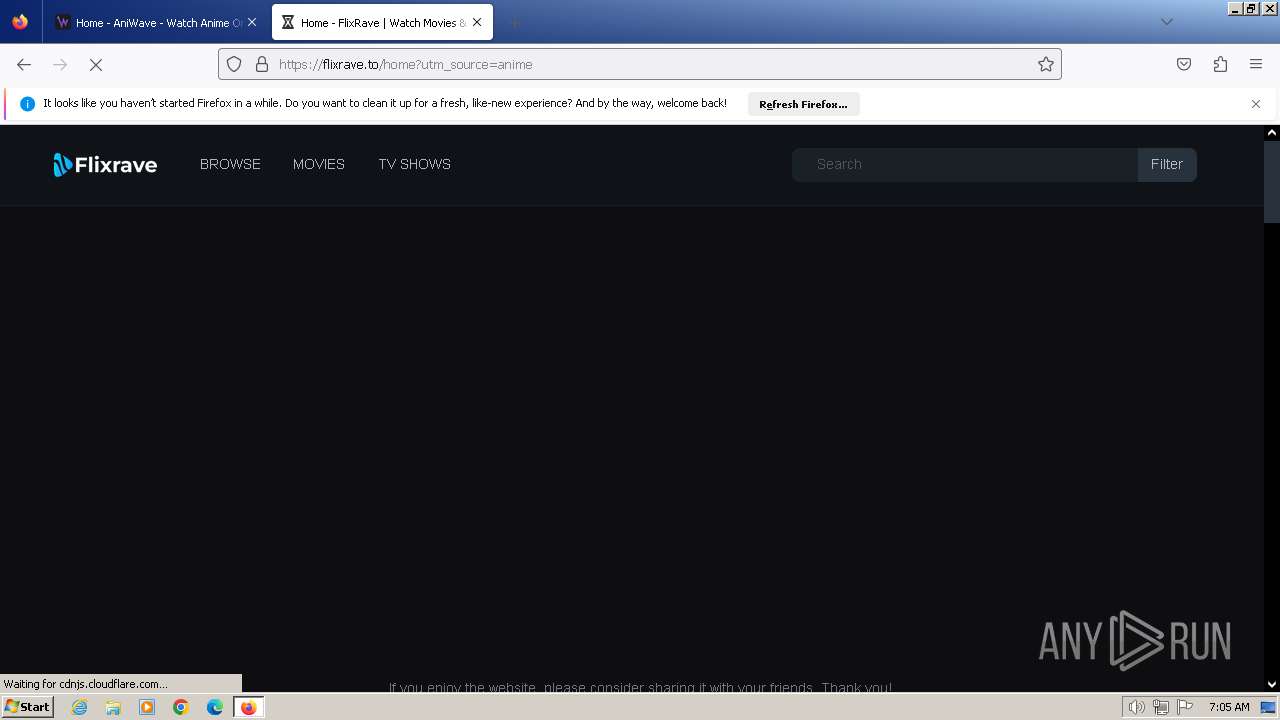Go forward one page
1280x720 pixels.
tap(60, 64)
